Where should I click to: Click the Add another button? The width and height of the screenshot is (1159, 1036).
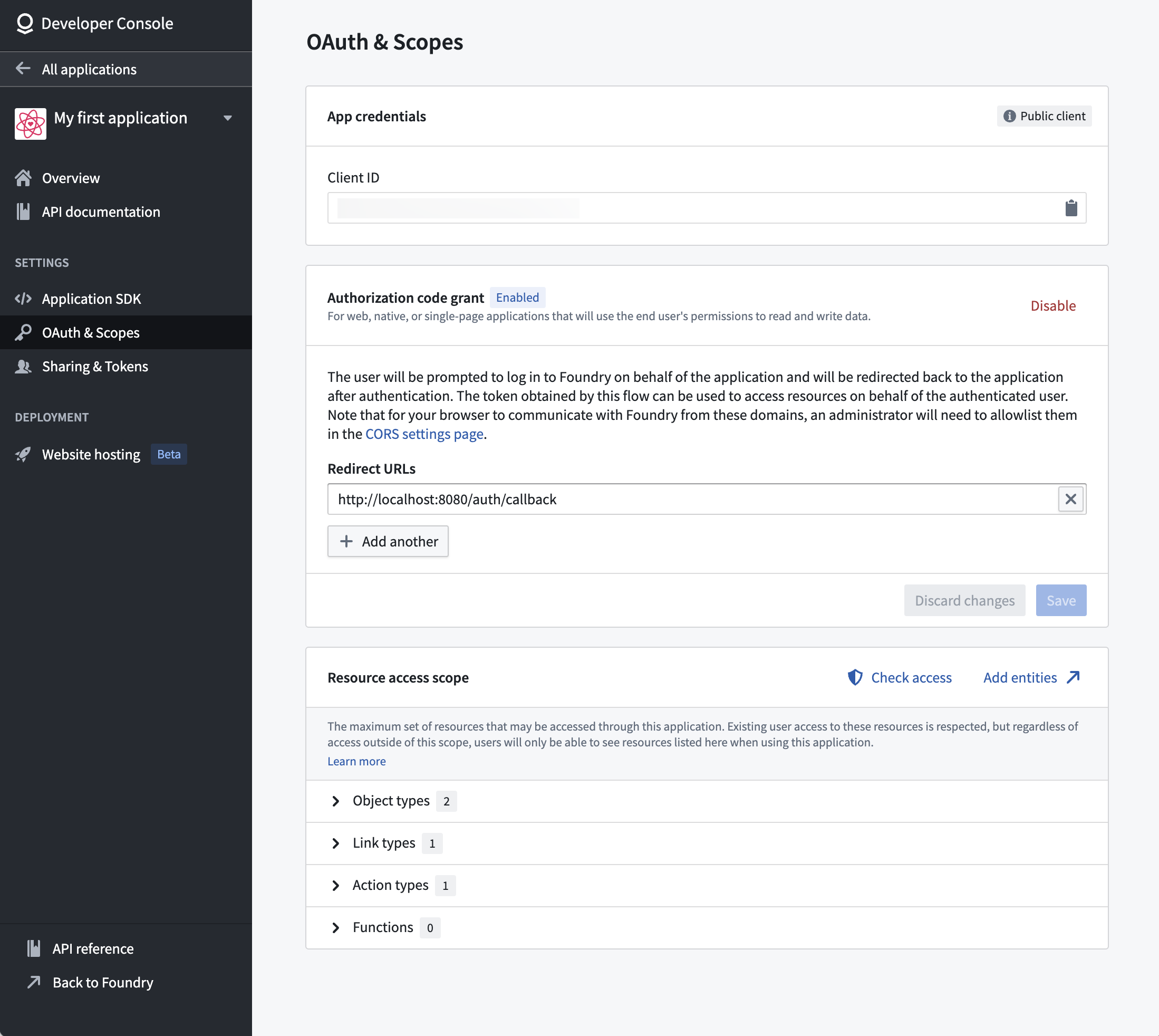click(x=388, y=541)
